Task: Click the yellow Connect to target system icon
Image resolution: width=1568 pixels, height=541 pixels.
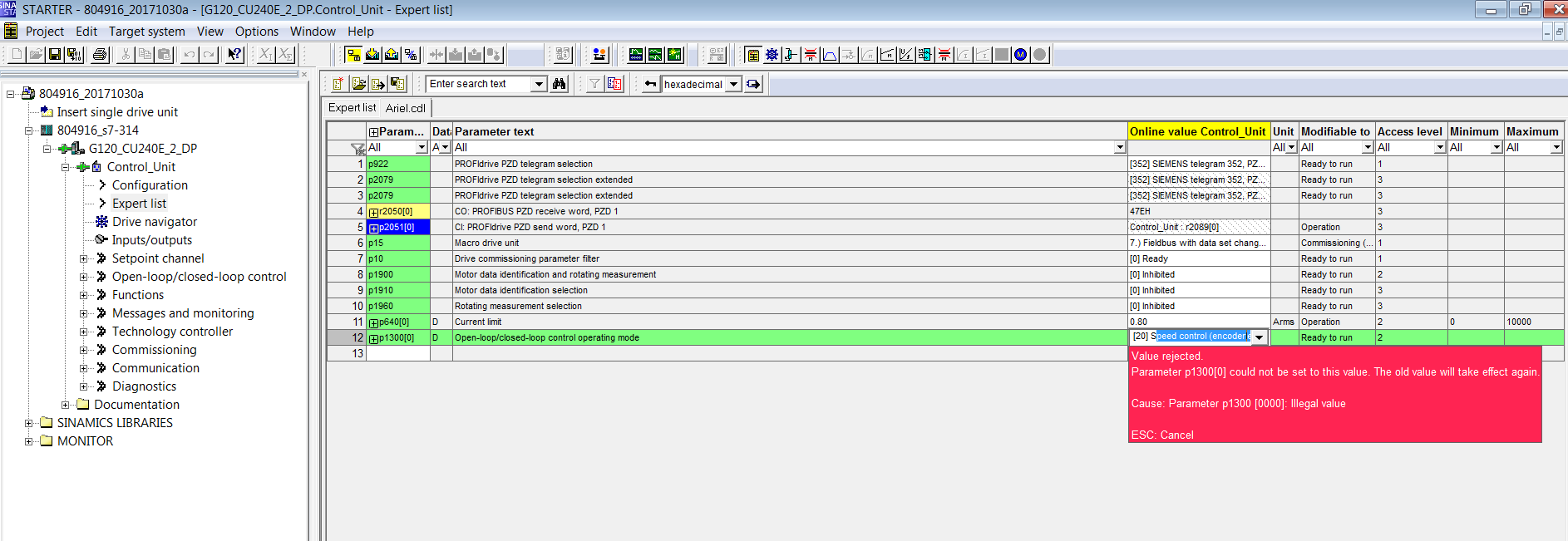Action: tap(353, 55)
